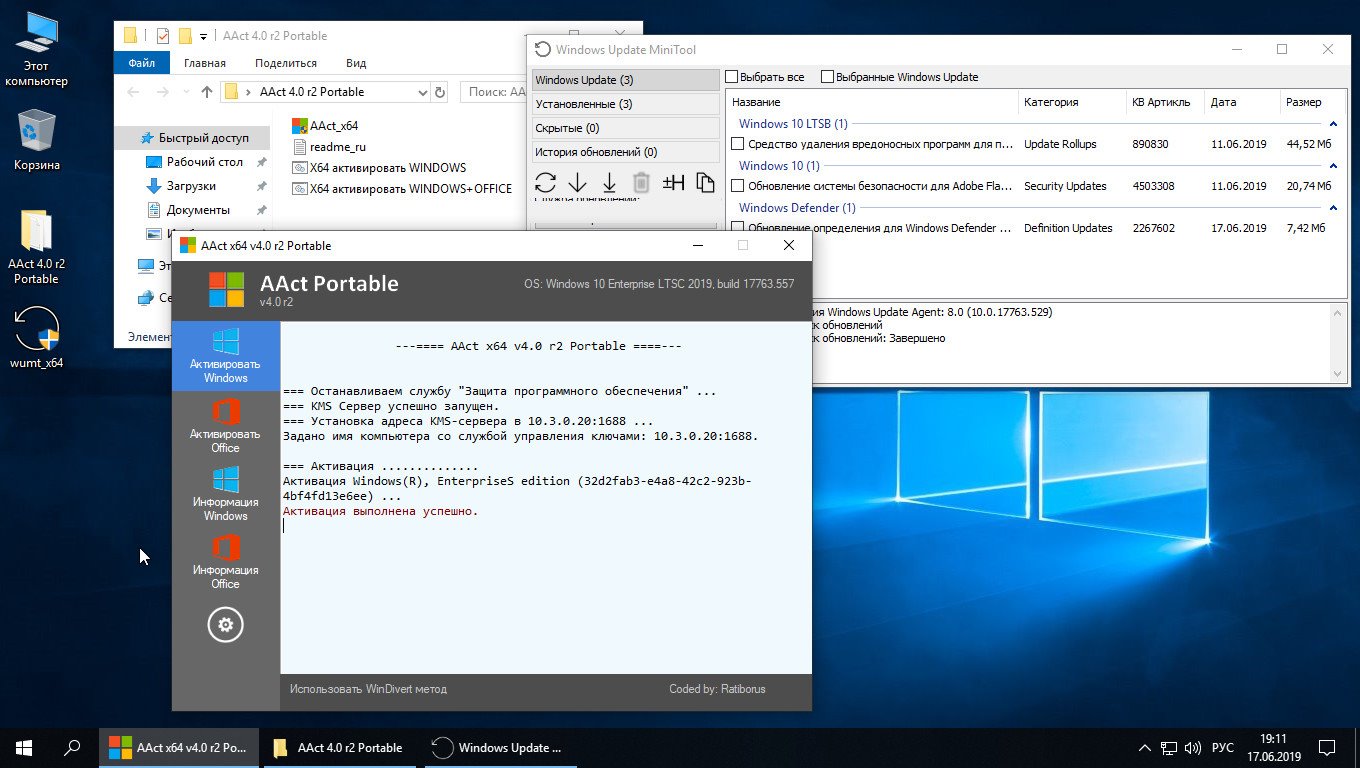Click download-only arrow icon in Update MiniTool
1360x768 pixels.
click(x=577, y=182)
